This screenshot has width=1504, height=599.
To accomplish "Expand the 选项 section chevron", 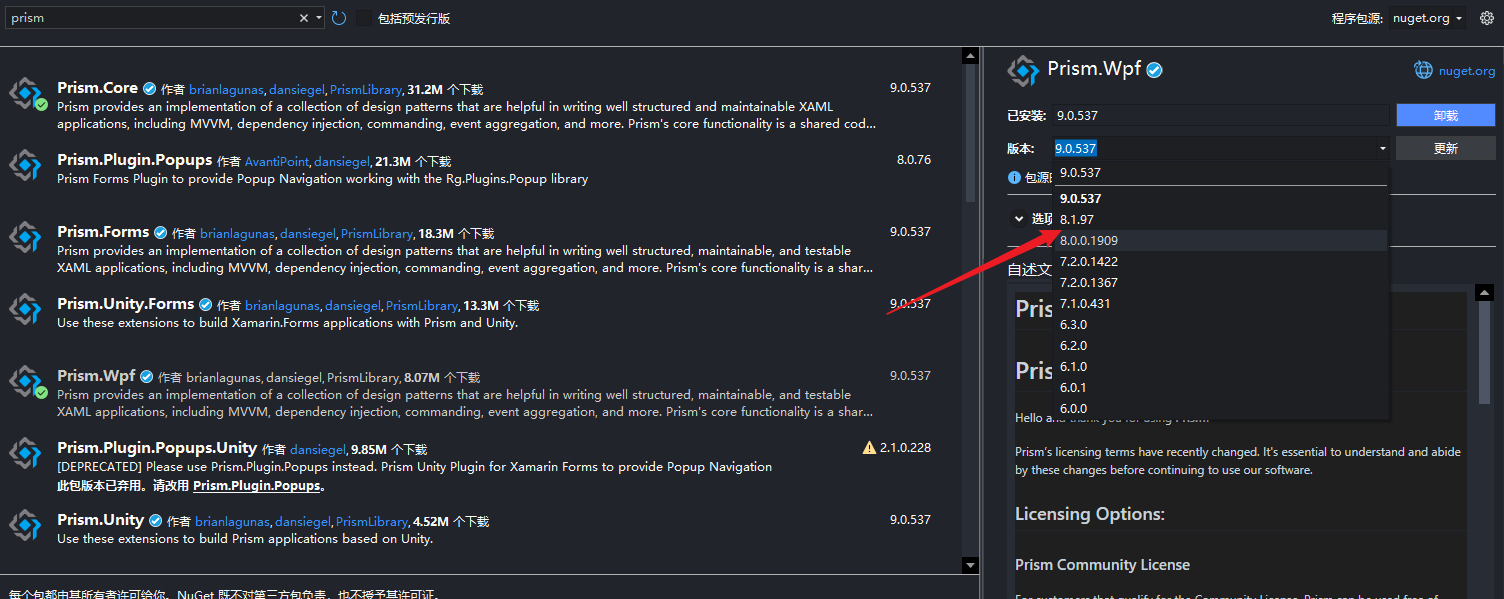I will point(1019,218).
